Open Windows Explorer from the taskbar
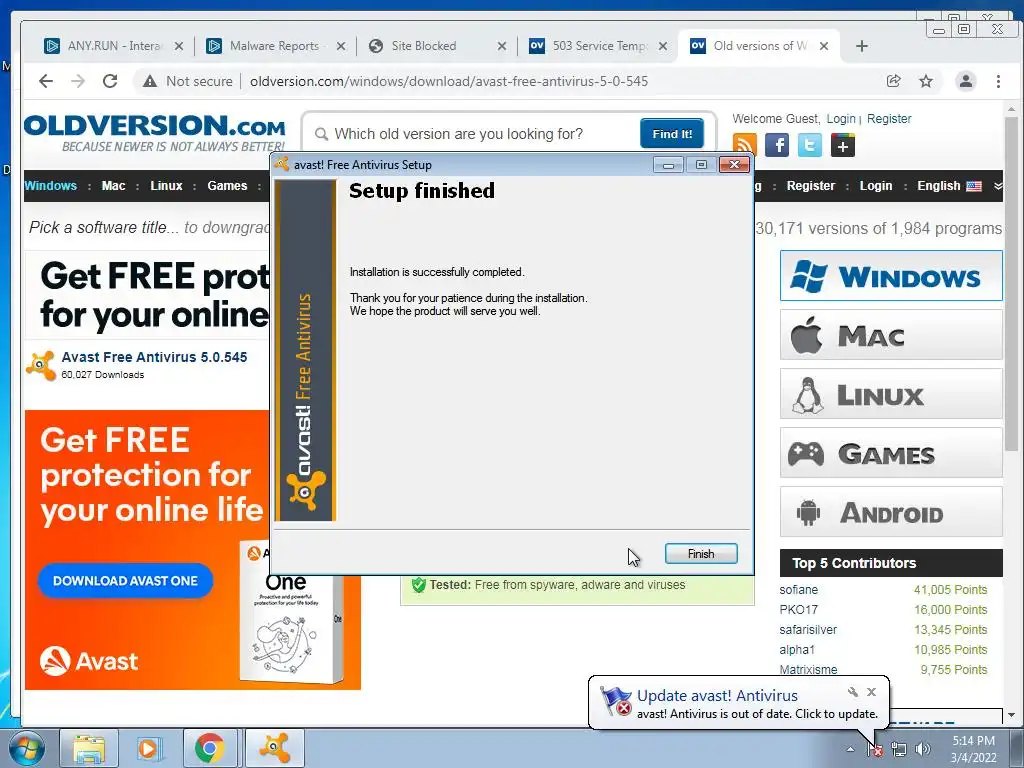Screen dimensions: 1024x768 (89, 748)
